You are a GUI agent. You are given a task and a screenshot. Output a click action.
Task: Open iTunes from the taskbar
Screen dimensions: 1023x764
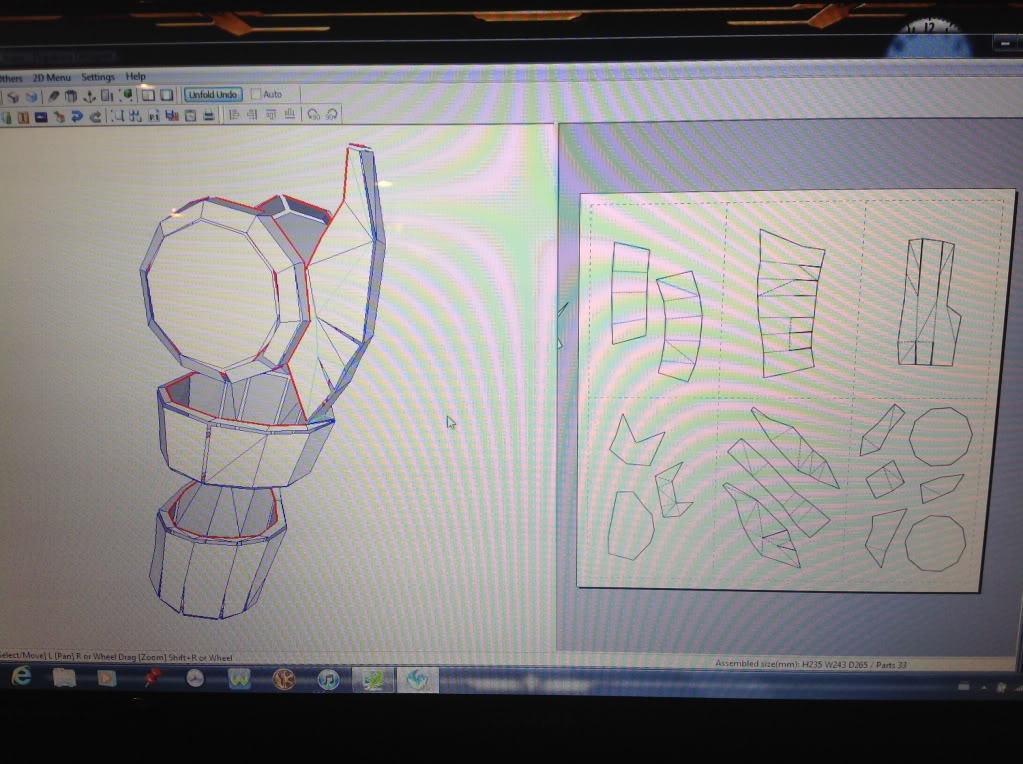(x=328, y=680)
